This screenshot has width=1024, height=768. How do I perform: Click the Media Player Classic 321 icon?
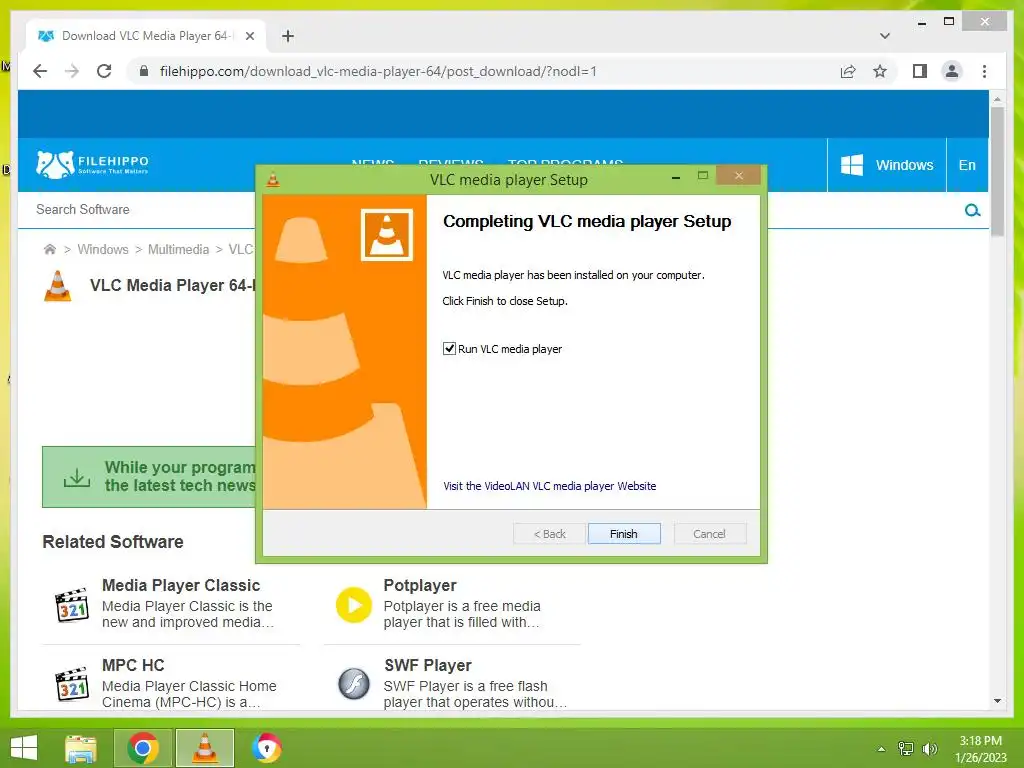point(72,605)
